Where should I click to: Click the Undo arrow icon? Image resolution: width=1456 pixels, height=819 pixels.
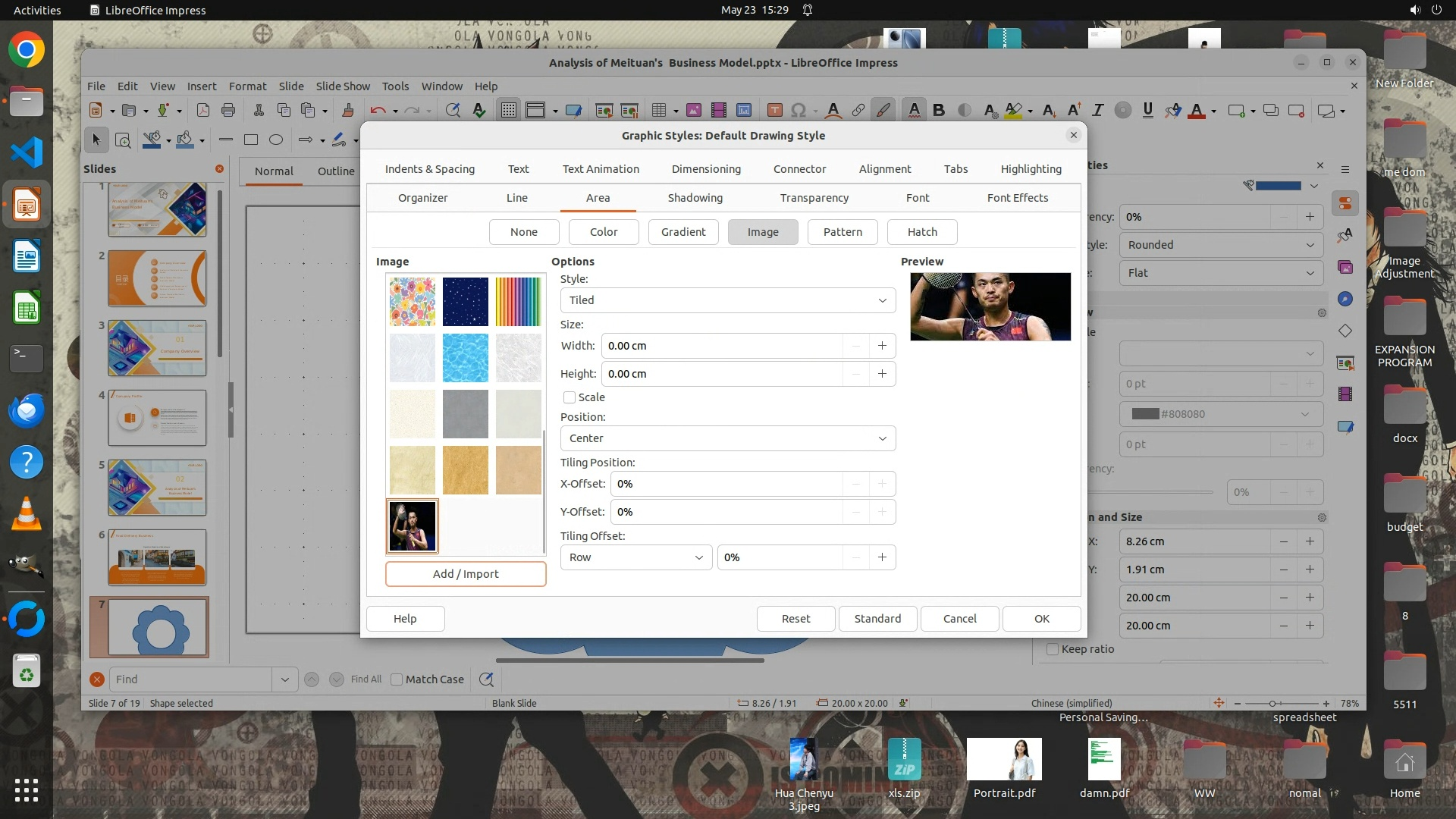[378, 111]
